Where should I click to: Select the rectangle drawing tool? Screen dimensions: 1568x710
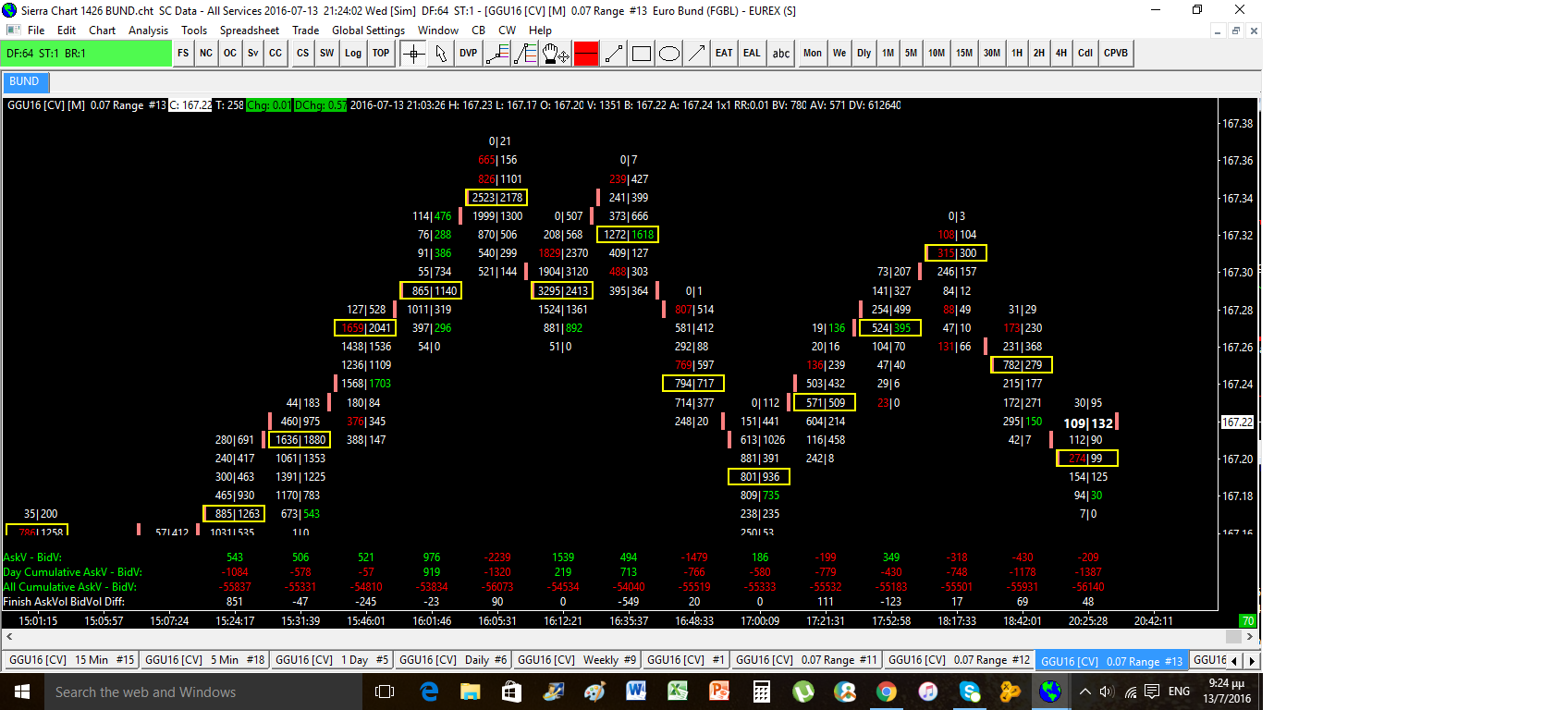pyautogui.click(x=642, y=54)
